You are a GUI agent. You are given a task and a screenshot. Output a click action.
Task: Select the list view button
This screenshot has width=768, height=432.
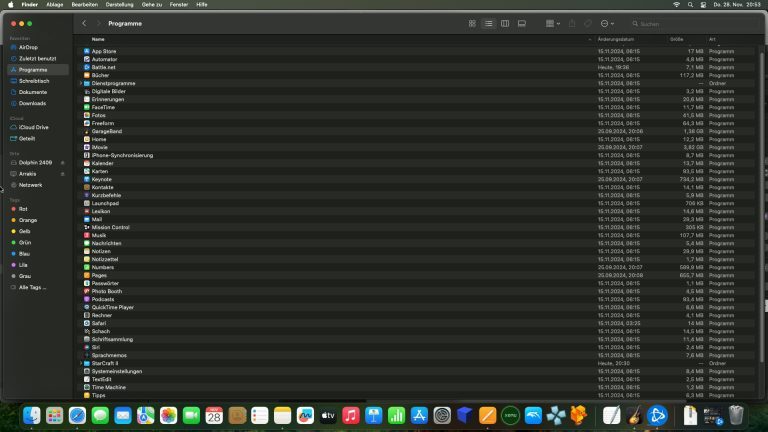pos(488,24)
